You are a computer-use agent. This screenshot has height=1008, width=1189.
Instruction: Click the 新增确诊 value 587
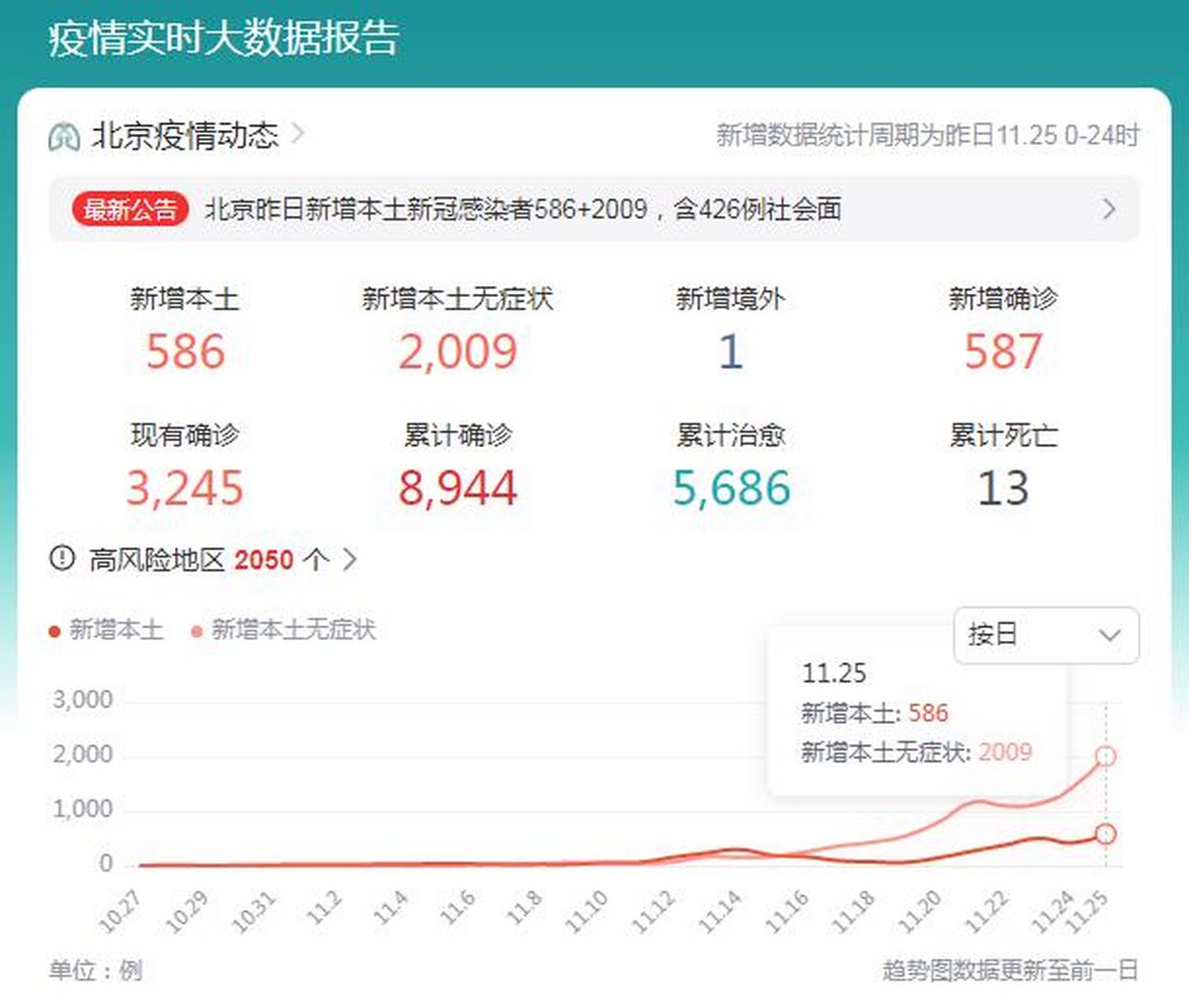click(1003, 351)
